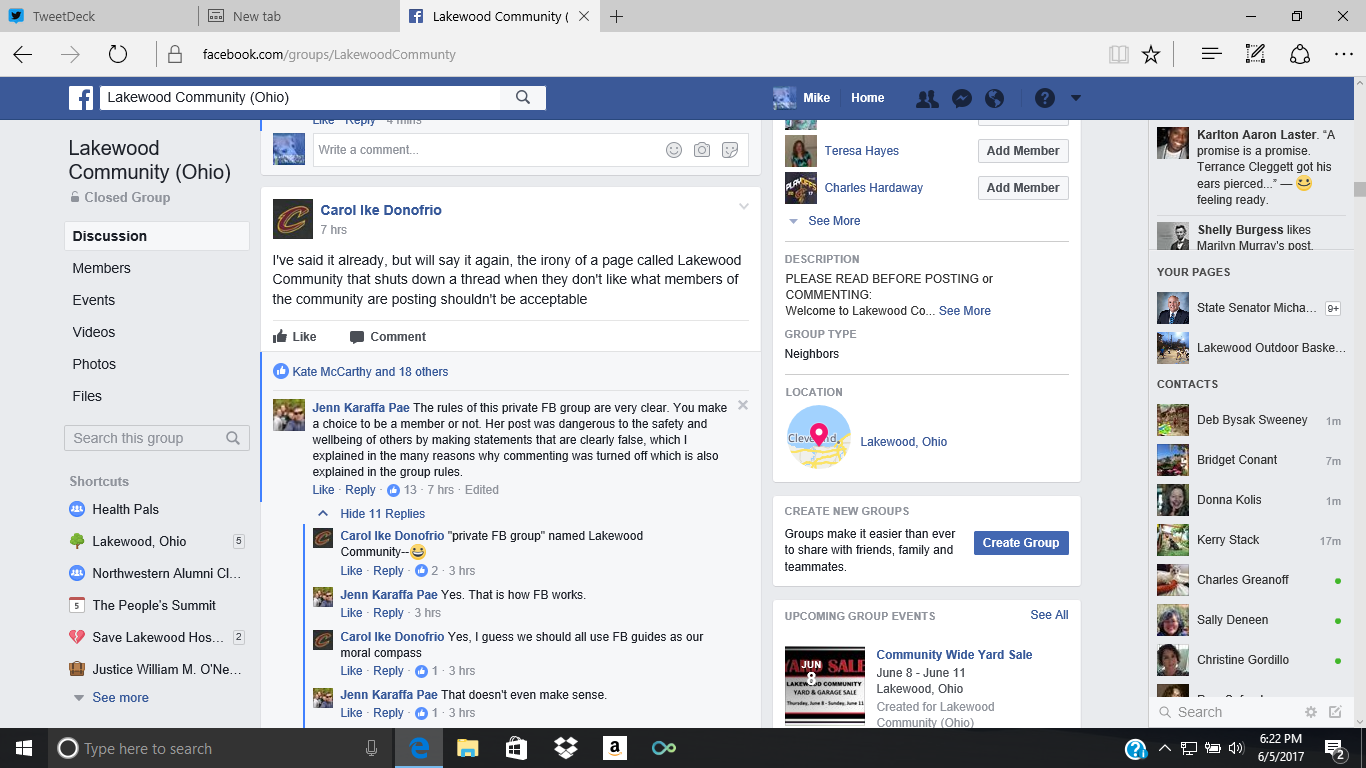
Task: Open the notifications globe icon
Action: pyautogui.click(x=994, y=98)
